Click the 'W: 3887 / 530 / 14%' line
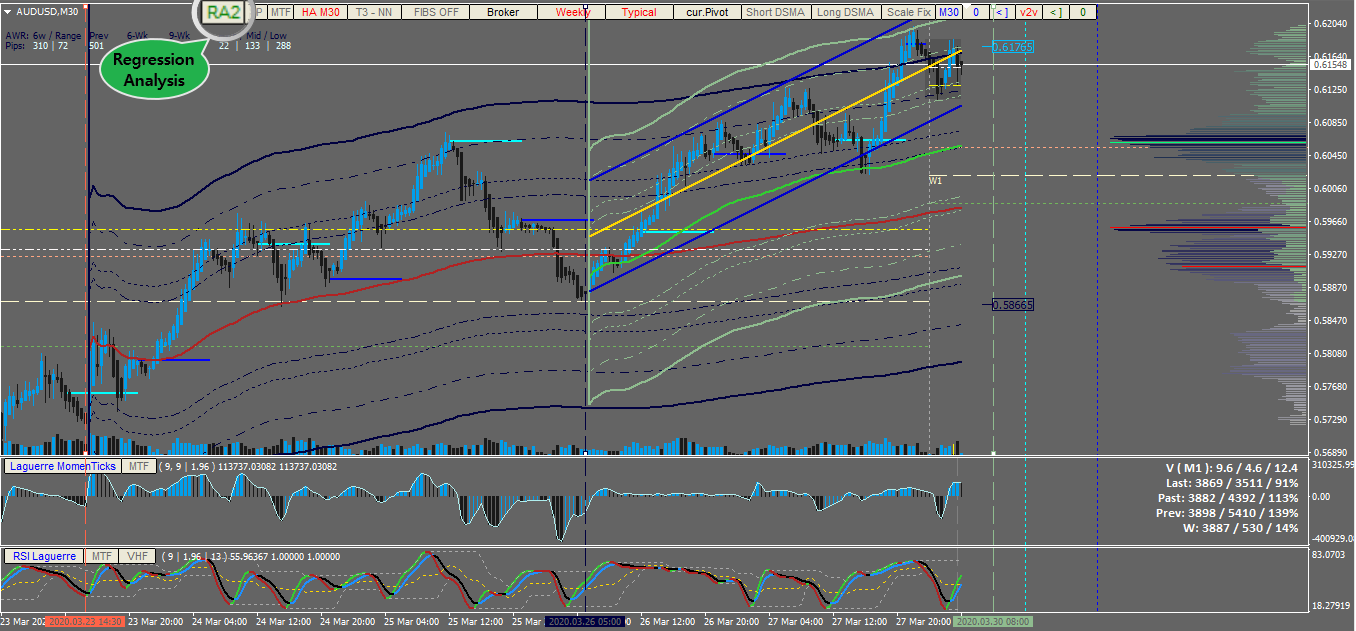 tap(1241, 528)
